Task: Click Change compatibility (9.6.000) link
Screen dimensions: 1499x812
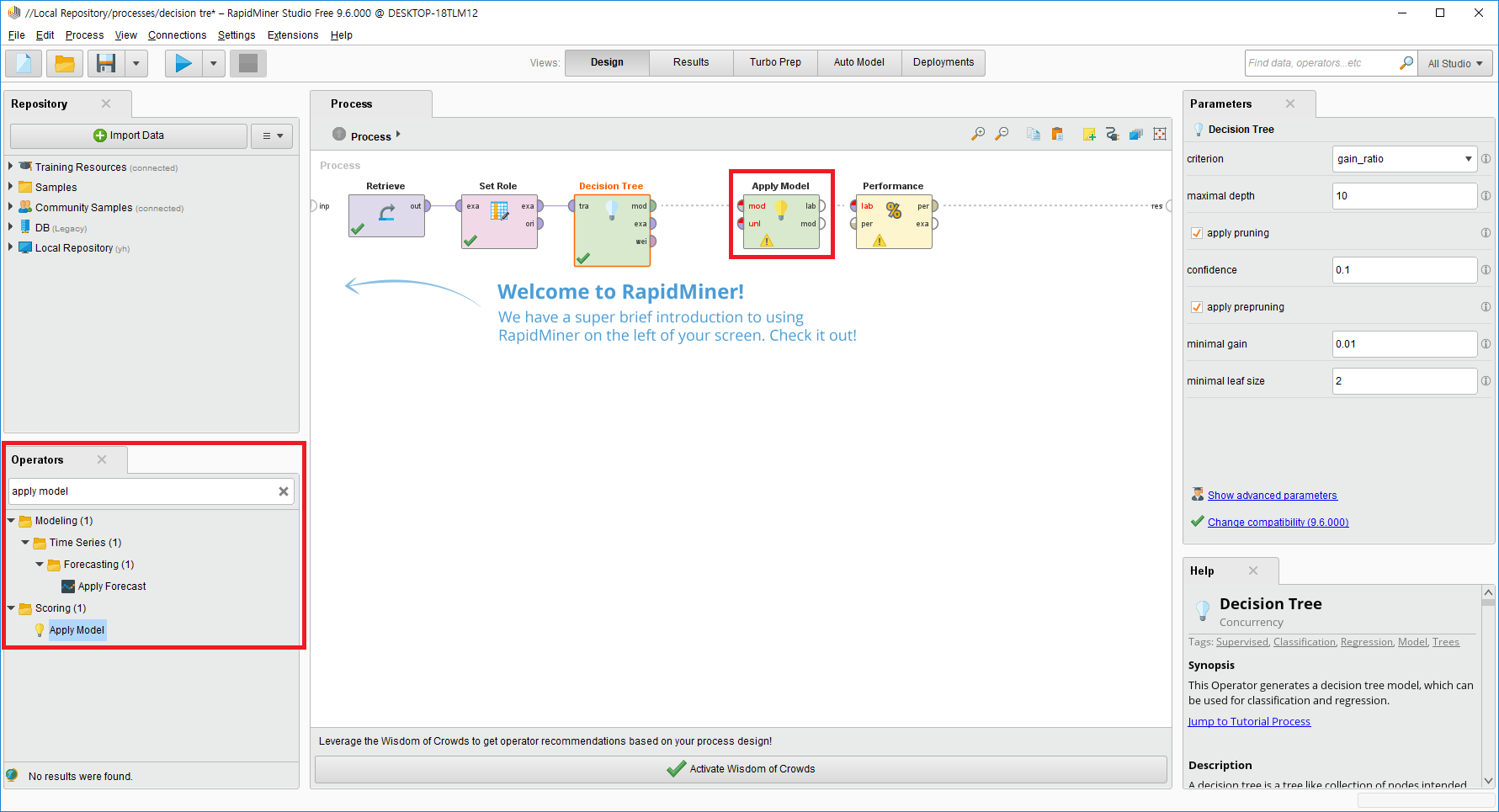Action: tap(1278, 523)
